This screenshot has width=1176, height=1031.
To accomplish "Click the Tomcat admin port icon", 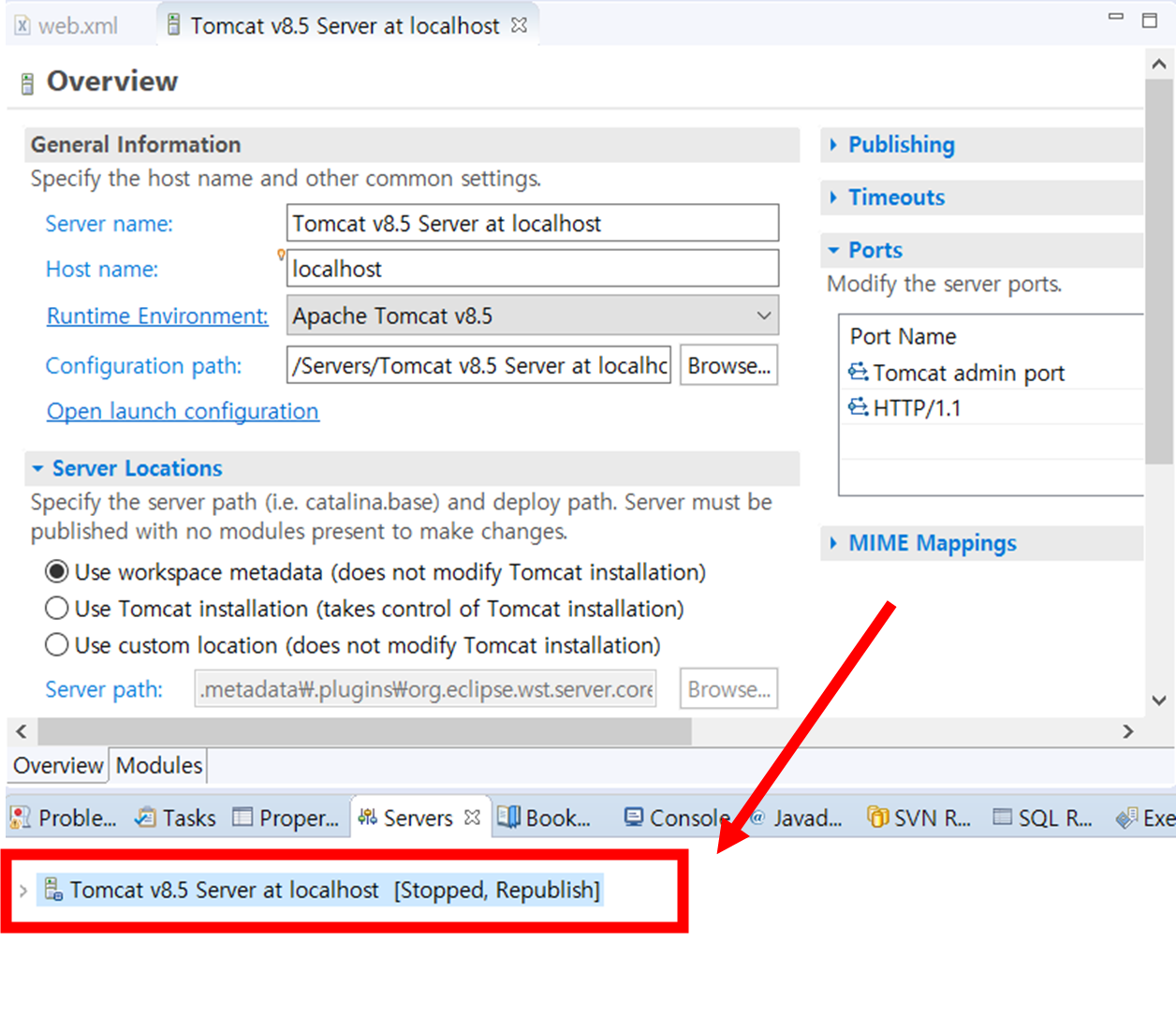I will coord(858,372).
